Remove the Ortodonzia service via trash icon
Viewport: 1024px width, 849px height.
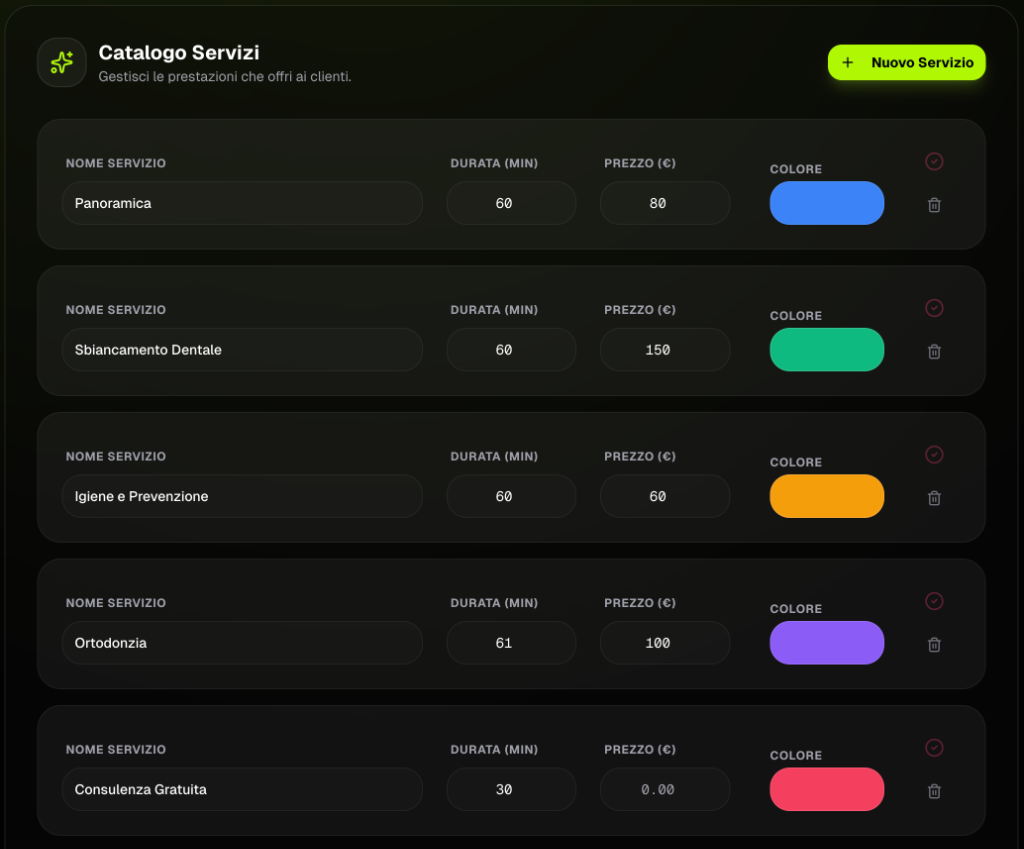click(x=934, y=645)
